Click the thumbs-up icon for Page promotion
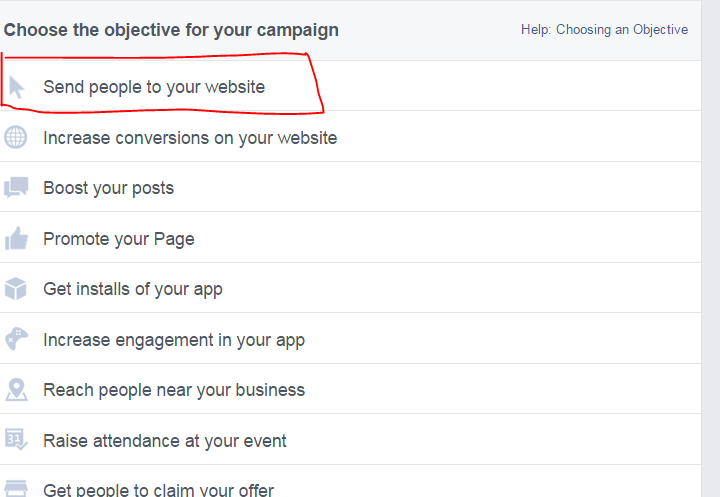Viewport: 720px width, 497px height. pyautogui.click(x=16, y=238)
